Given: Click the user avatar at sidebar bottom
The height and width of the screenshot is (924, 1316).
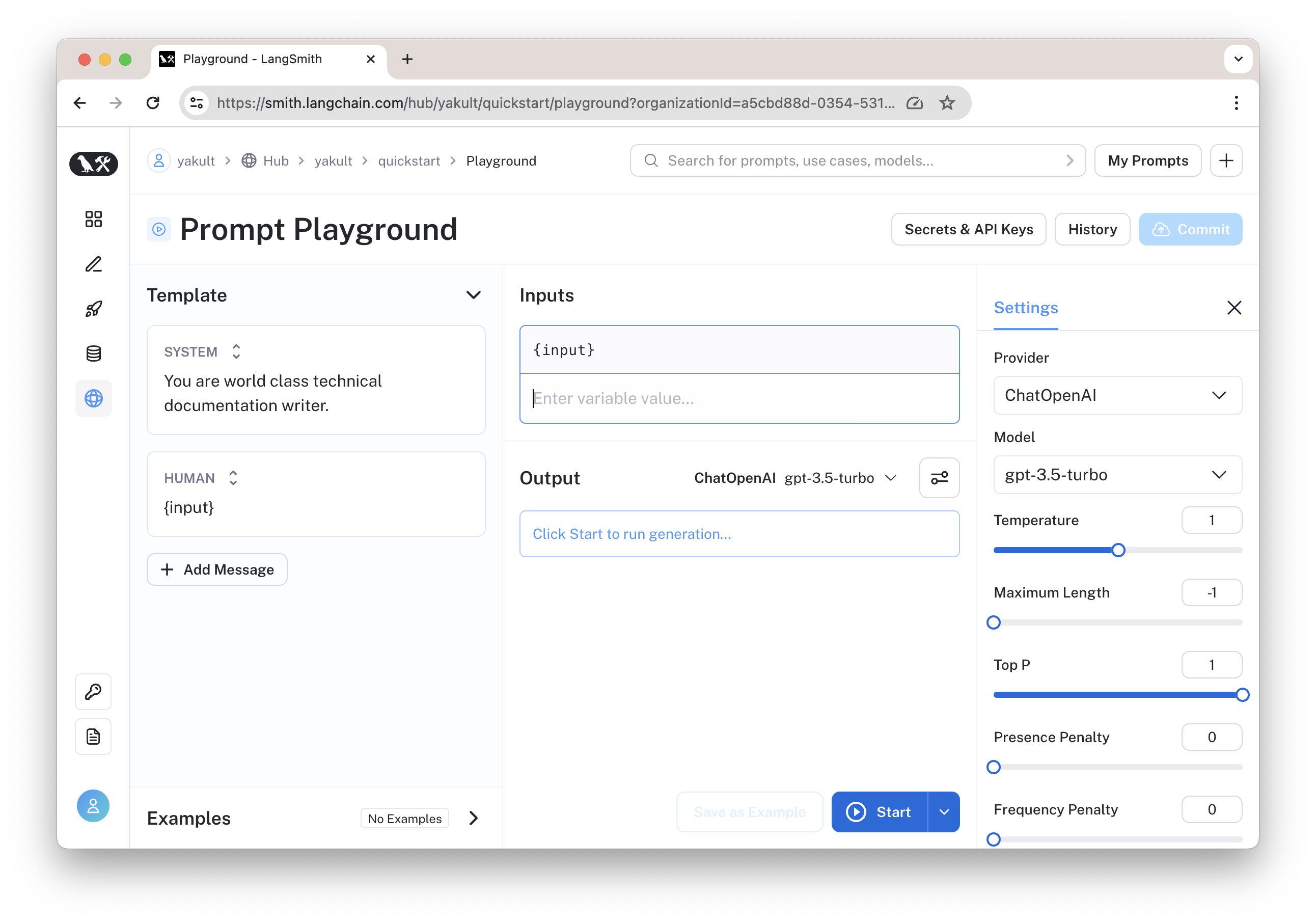Looking at the screenshot, I should [93, 806].
